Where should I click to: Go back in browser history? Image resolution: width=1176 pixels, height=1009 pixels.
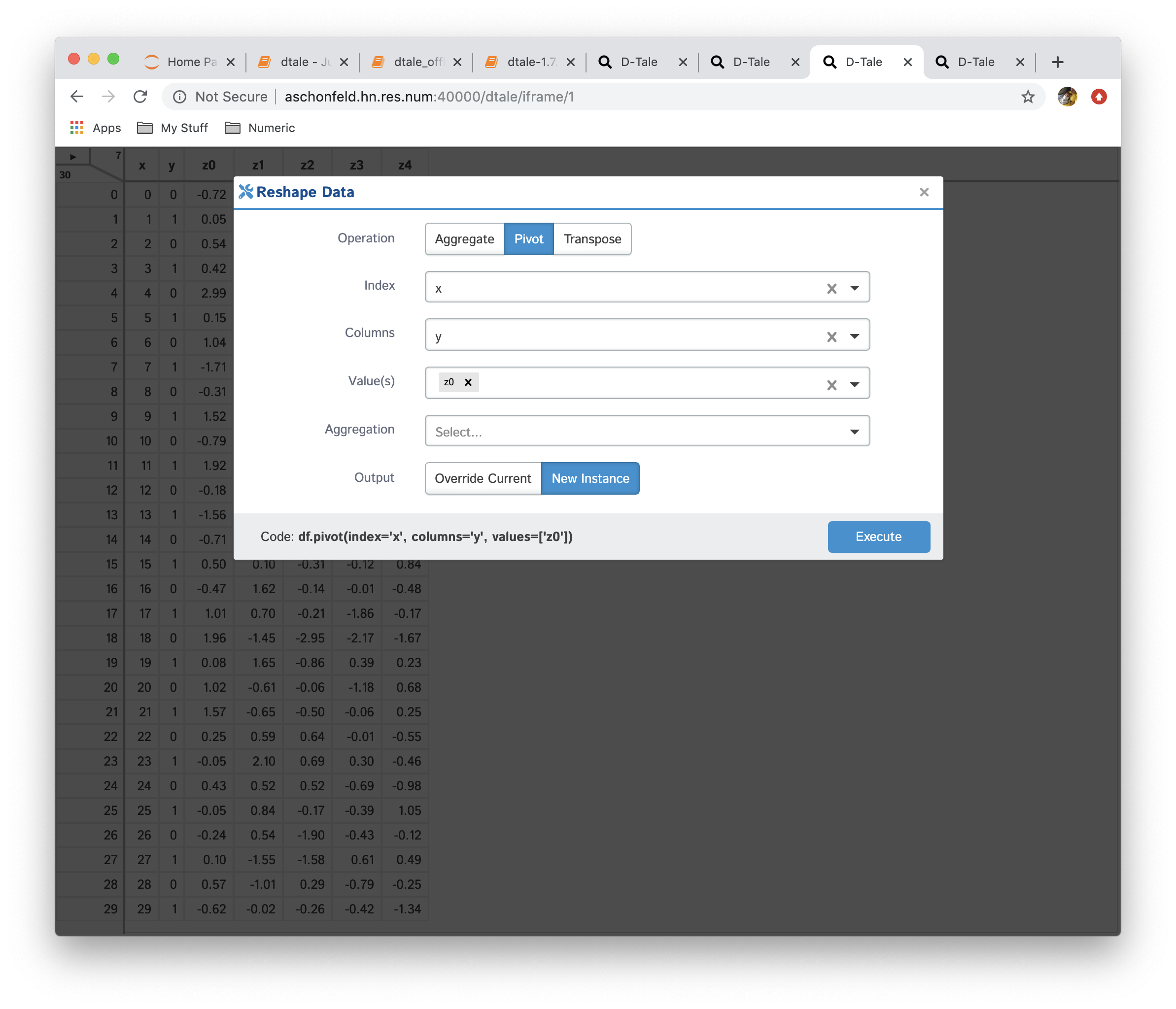[x=77, y=97]
